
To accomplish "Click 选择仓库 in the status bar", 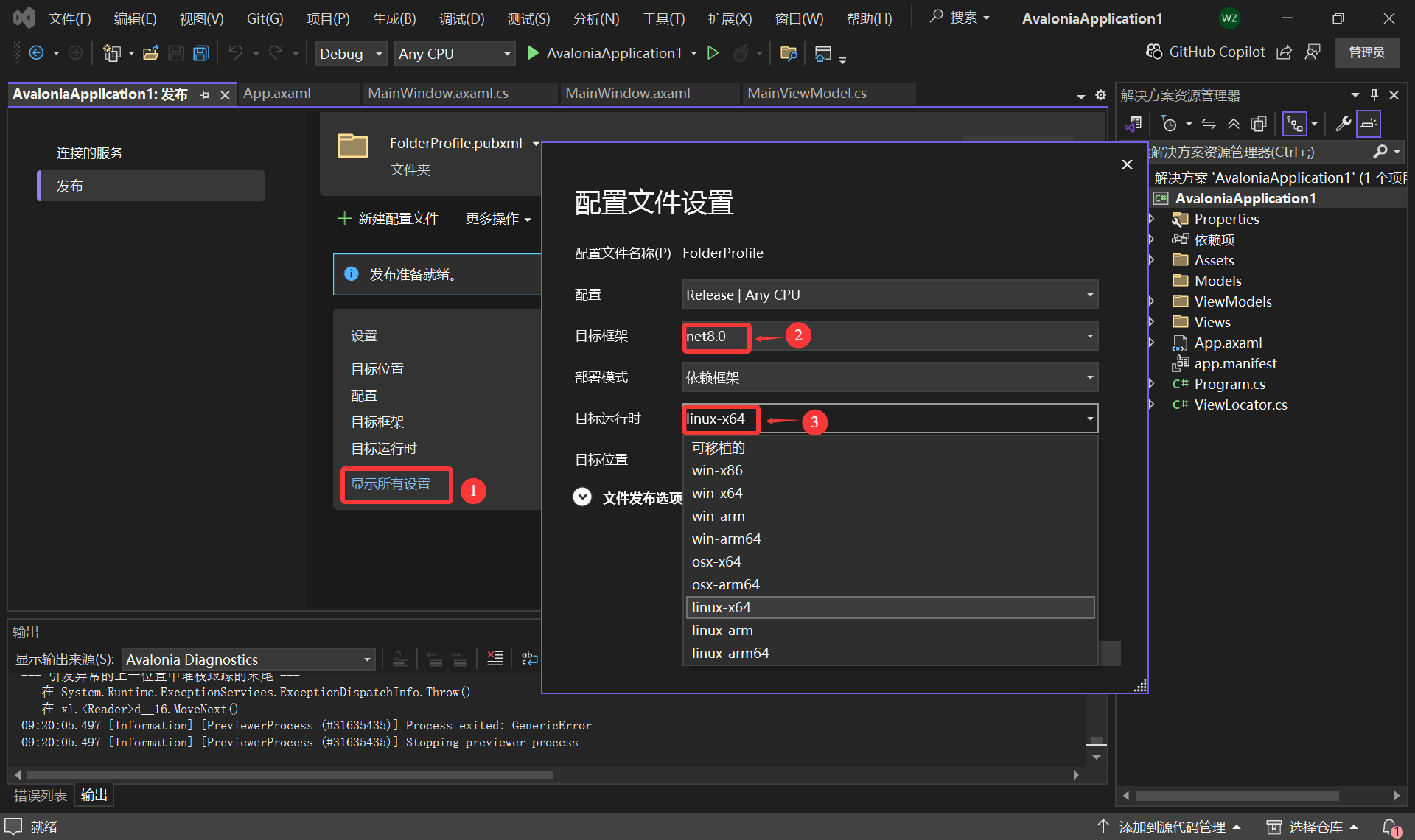I will pyautogui.click(x=1313, y=827).
